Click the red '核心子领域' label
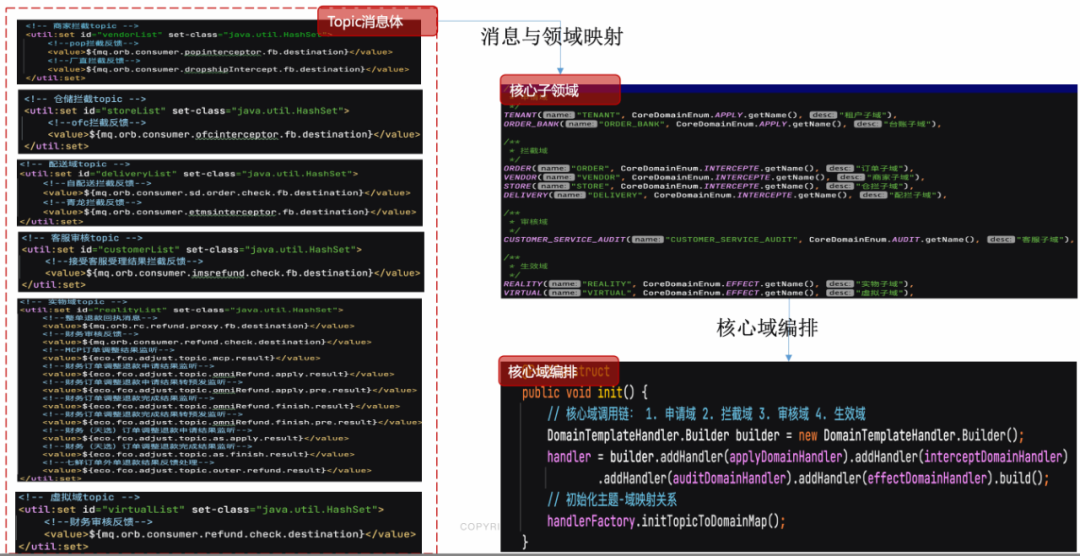Image resolution: width=1080 pixels, height=556 pixels. click(x=559, y=90)
